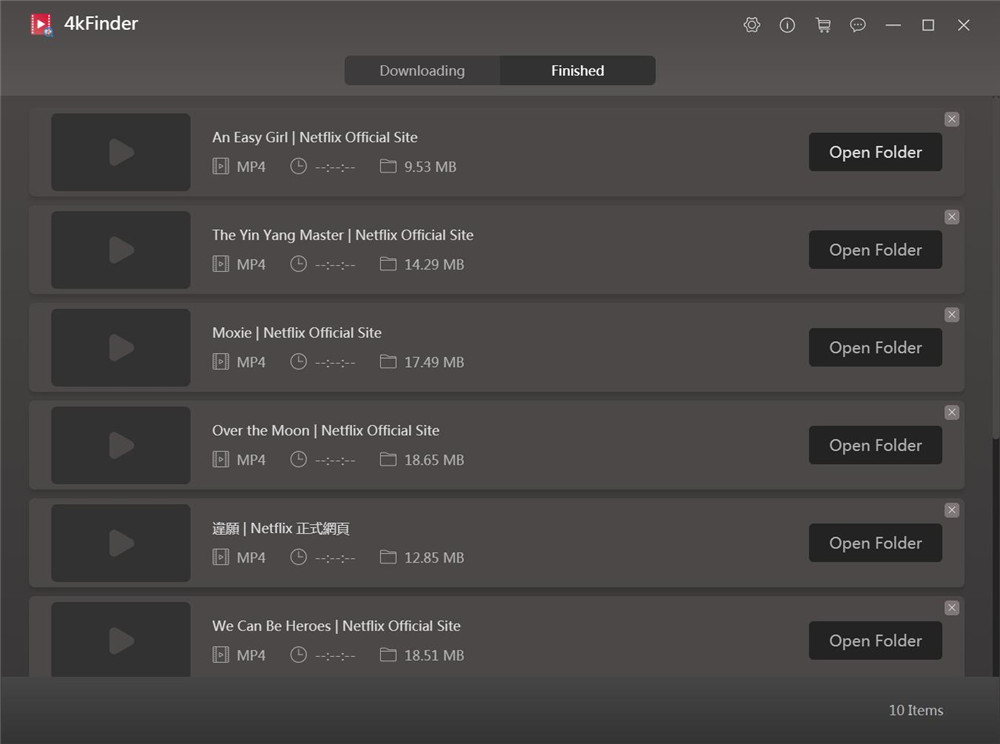
Task: Click the 4kFinder app logo icon
Action: tap(40, 23)
